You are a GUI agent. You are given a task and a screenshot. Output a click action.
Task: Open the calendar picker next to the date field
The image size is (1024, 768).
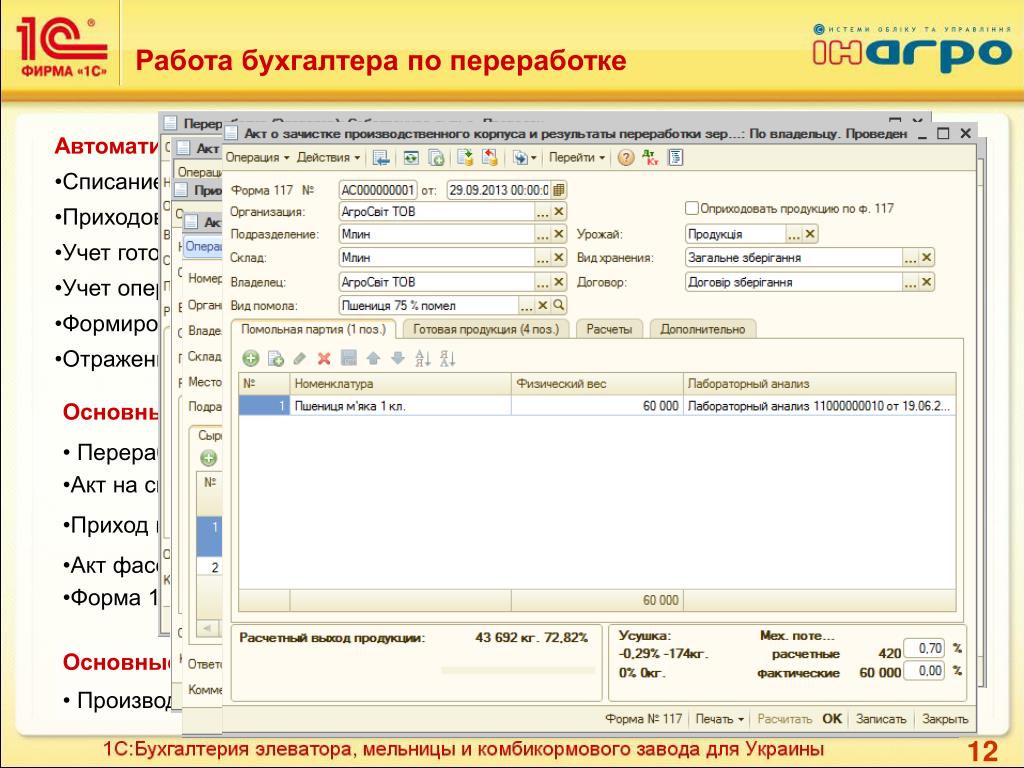point(558,190)
